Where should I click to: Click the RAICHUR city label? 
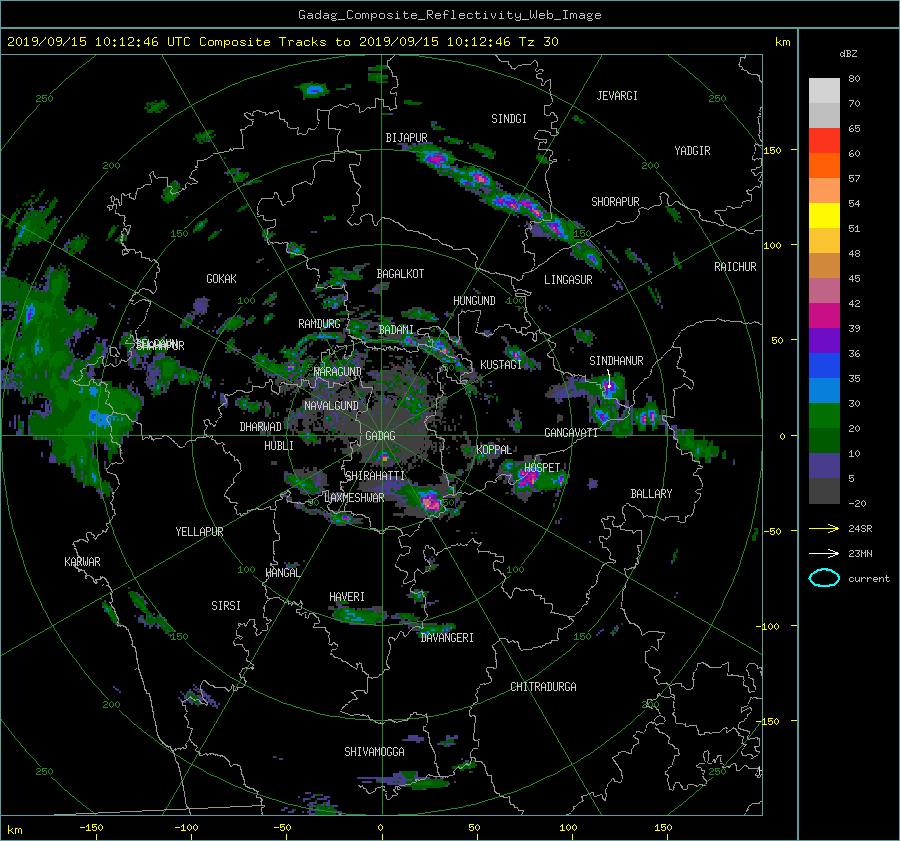(735, 267)
